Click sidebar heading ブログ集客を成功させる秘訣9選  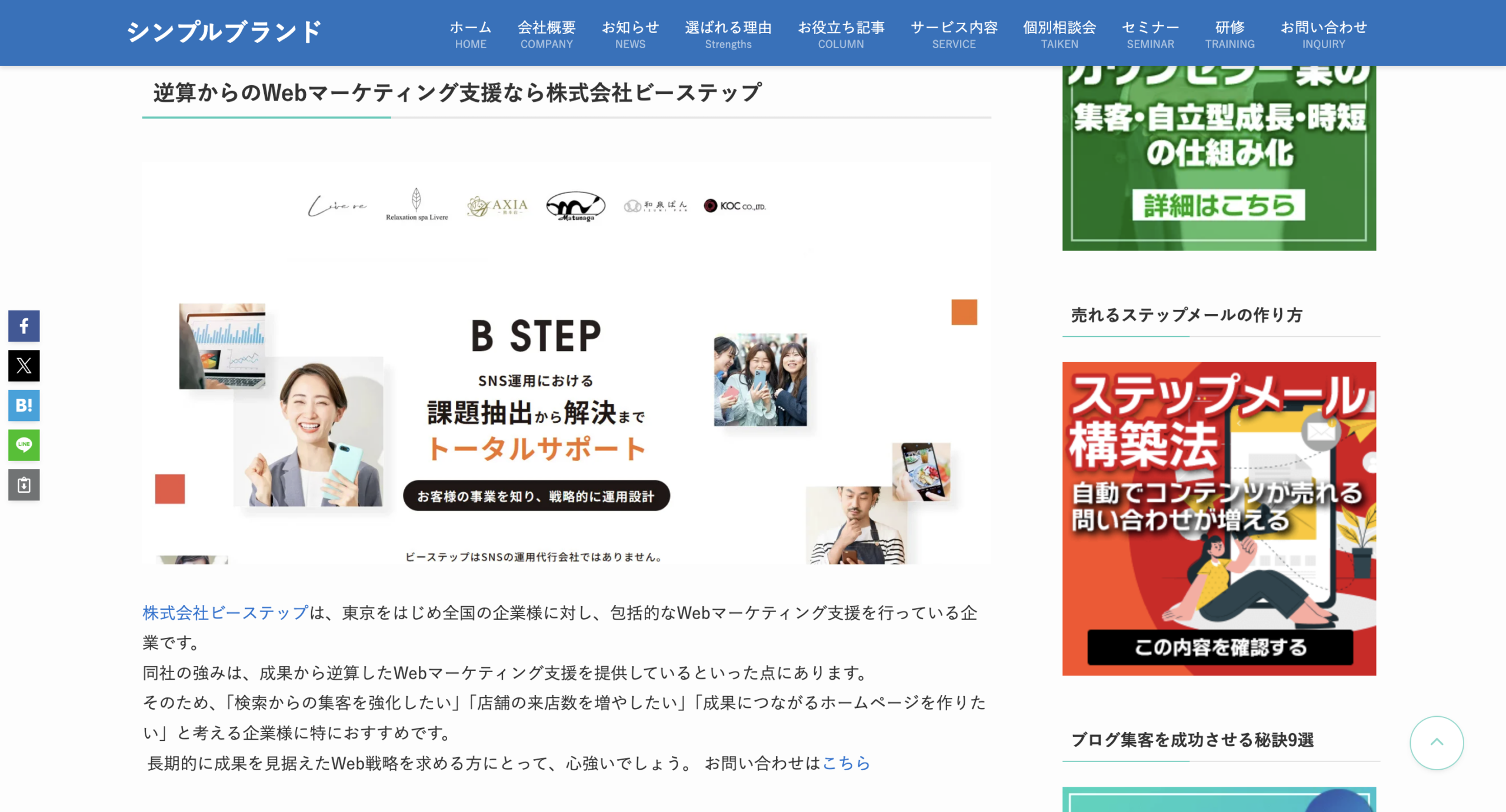[x=1192, y=740]
